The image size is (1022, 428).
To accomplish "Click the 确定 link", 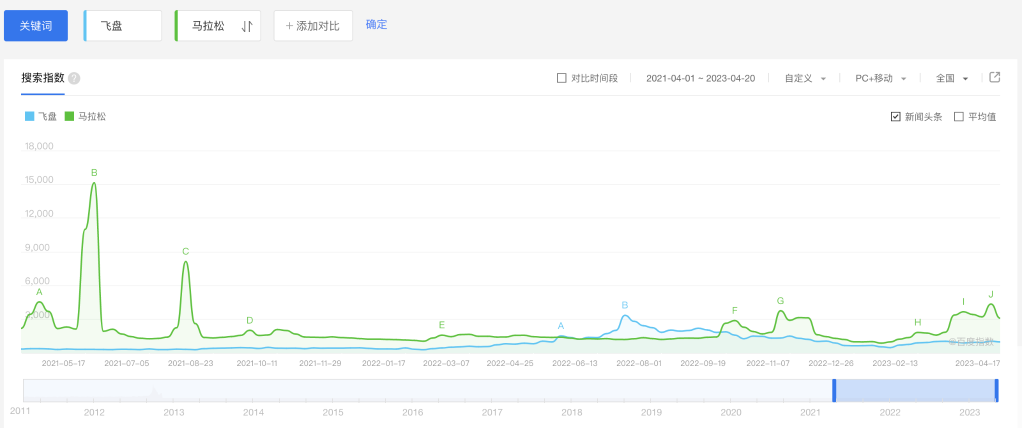I will [x=376, y=24].
